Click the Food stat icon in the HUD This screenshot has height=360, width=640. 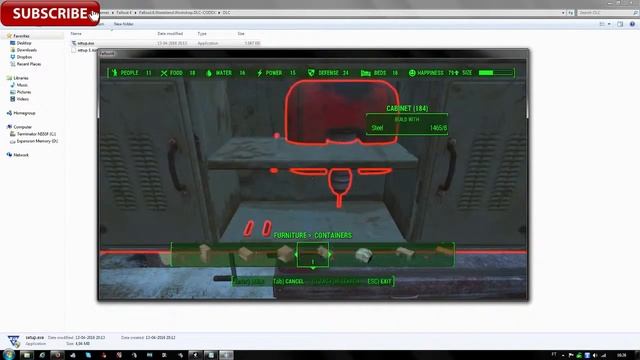(x=164, y=73)
